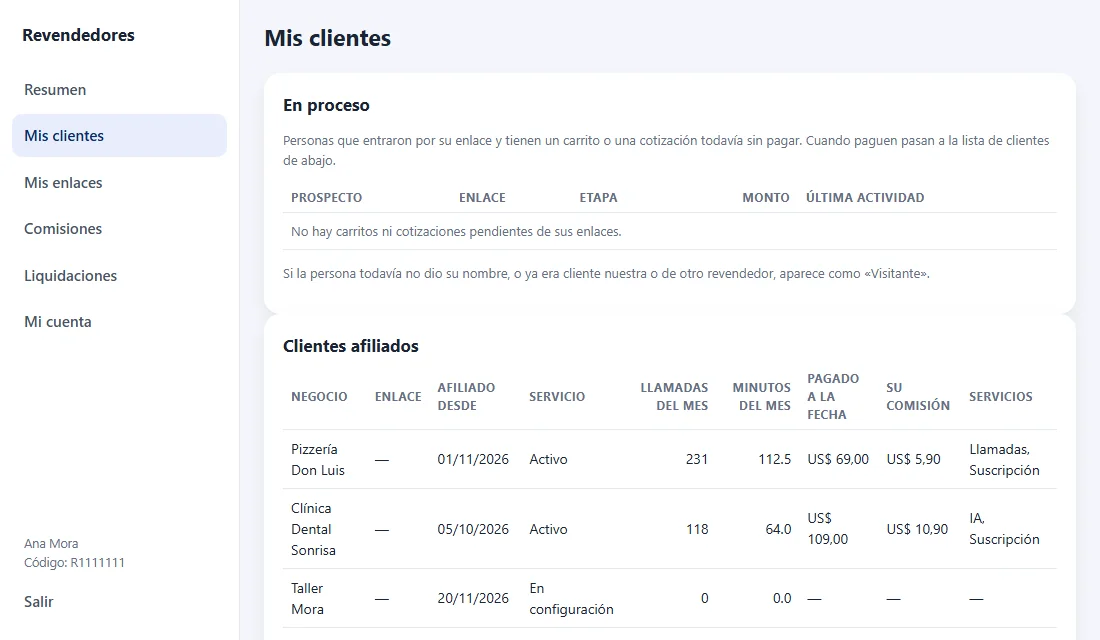Click the 118 calls value
The width and height of the screenshot is (1100, 640).
coord(697,529)
